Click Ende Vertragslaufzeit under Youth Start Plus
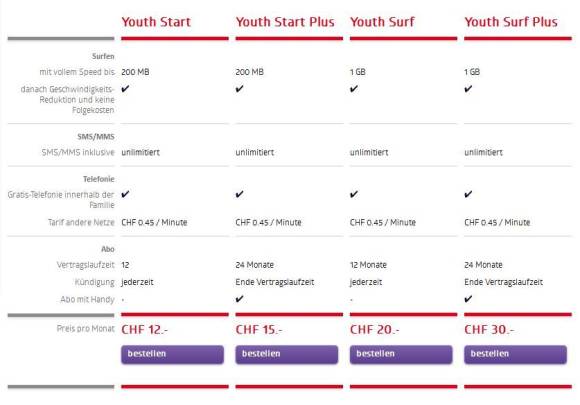Screen dimensions: 580x405 [275, 282]
